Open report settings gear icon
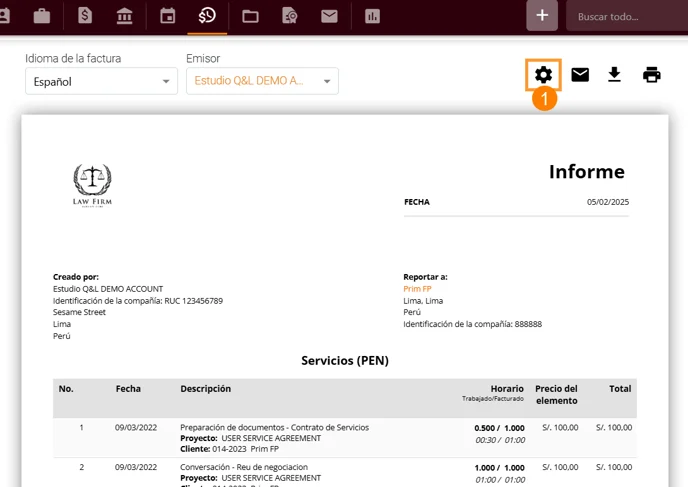Viewport: 688px width, 487px height. pos(543,75)
